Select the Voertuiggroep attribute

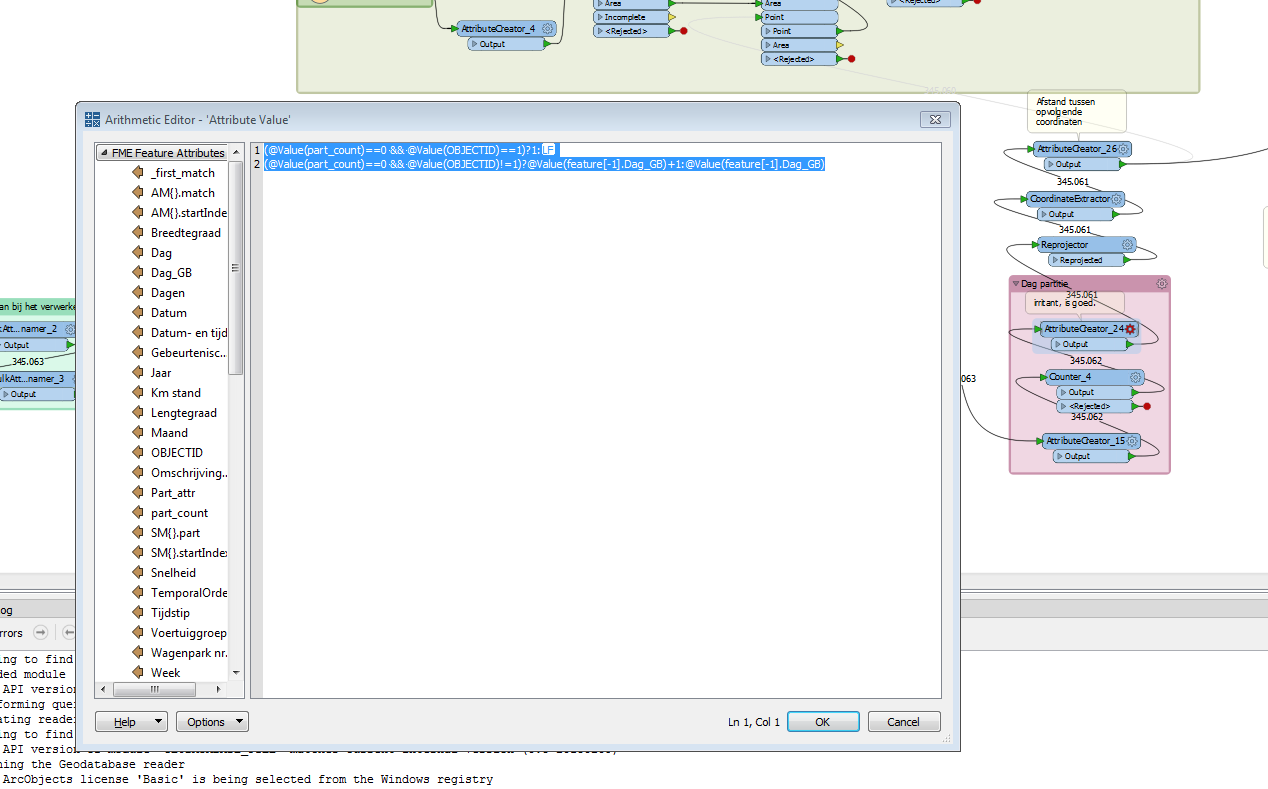coord(188,633)
